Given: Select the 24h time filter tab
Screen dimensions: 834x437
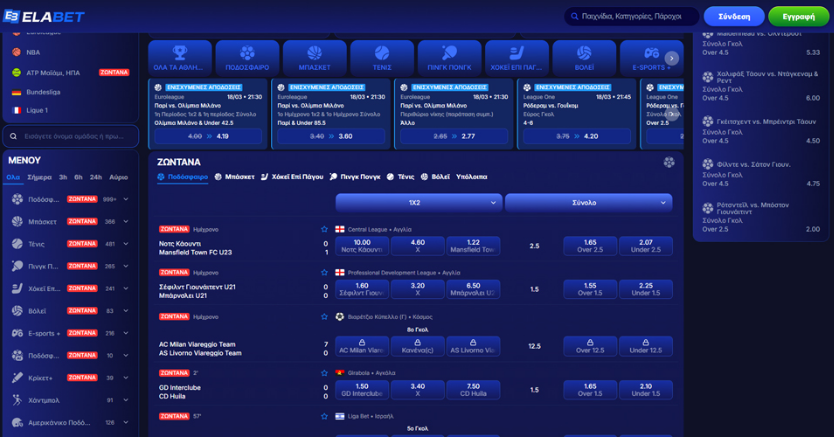Looking at the screenshot, I should pos(96,177).
